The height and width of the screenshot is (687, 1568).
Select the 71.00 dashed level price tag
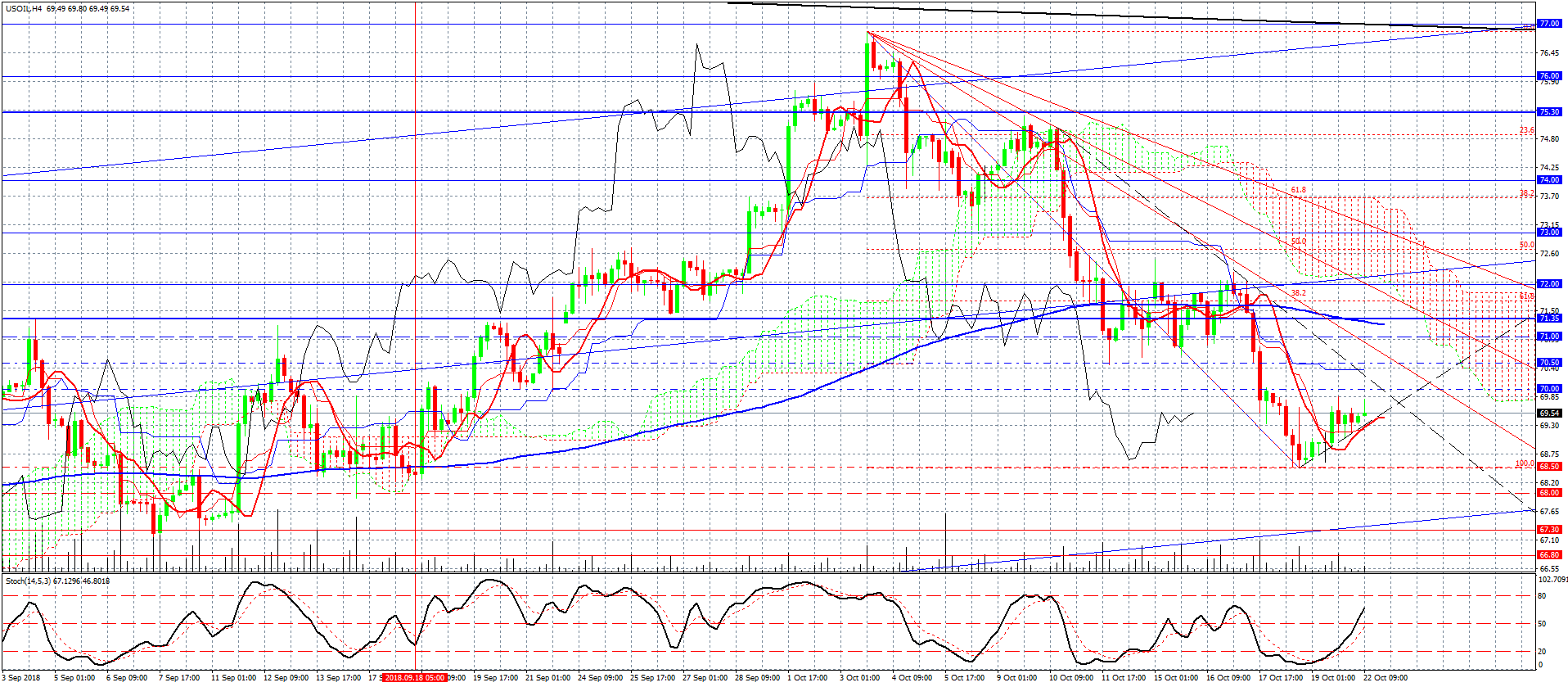click(1549, 337)
